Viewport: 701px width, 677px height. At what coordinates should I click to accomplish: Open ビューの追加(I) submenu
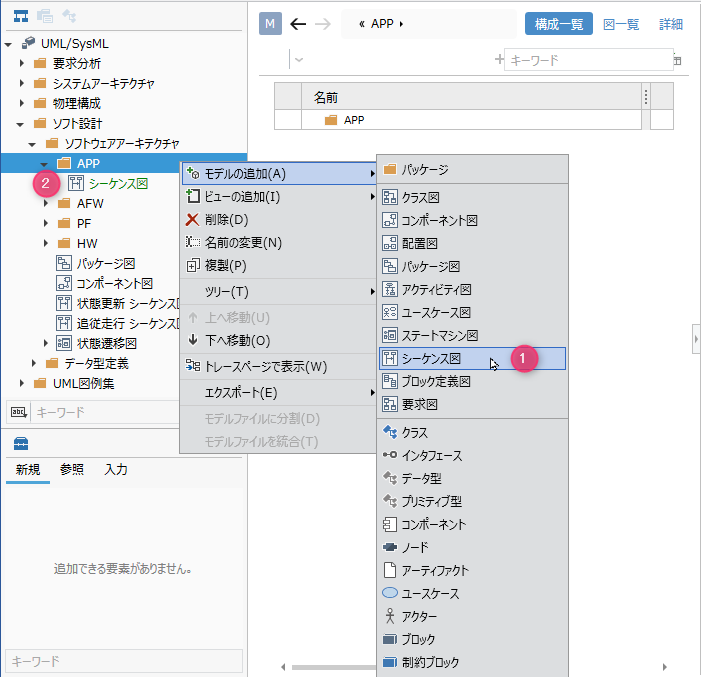tap(279, 197)
